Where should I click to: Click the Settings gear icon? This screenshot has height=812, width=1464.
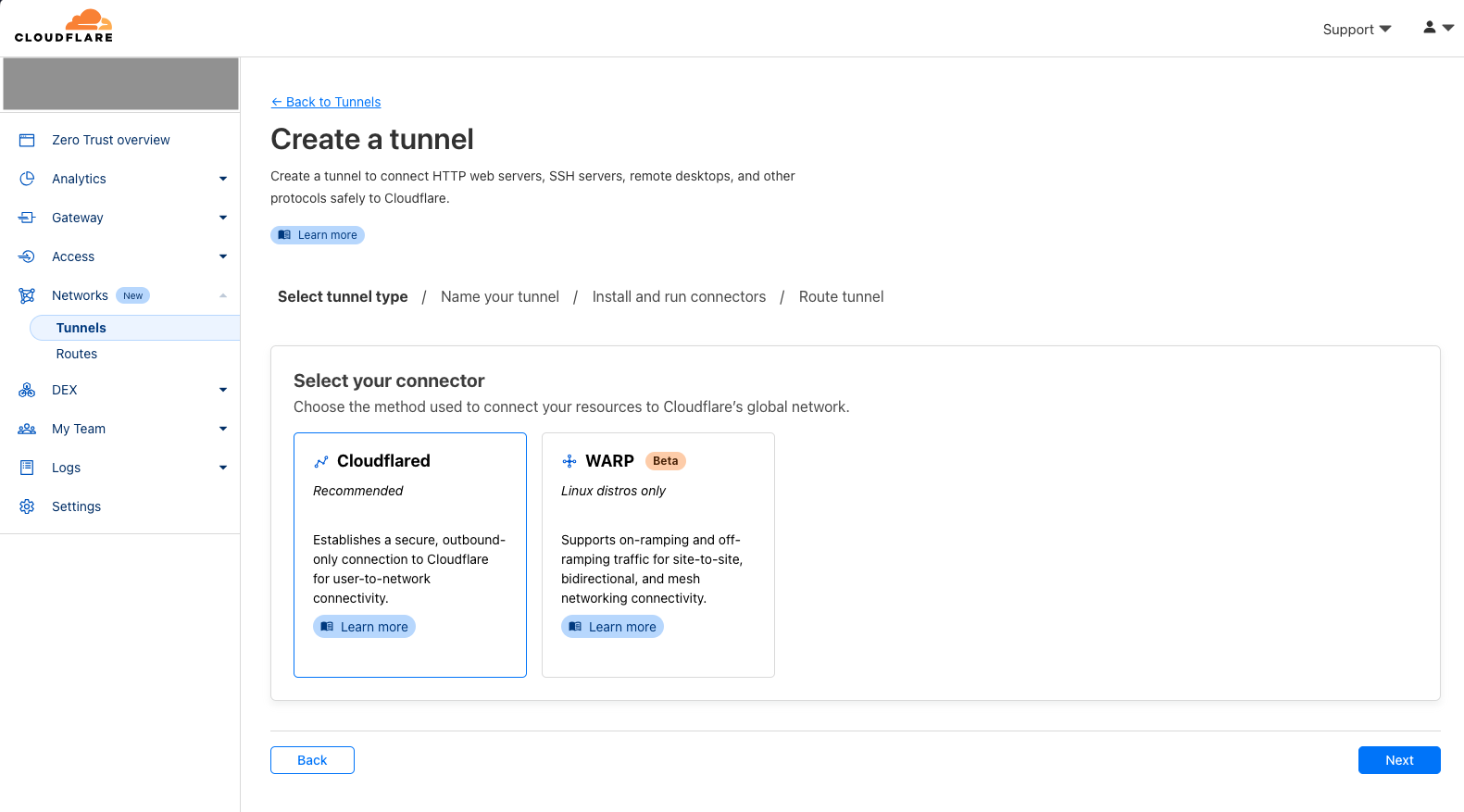(27, 506)
